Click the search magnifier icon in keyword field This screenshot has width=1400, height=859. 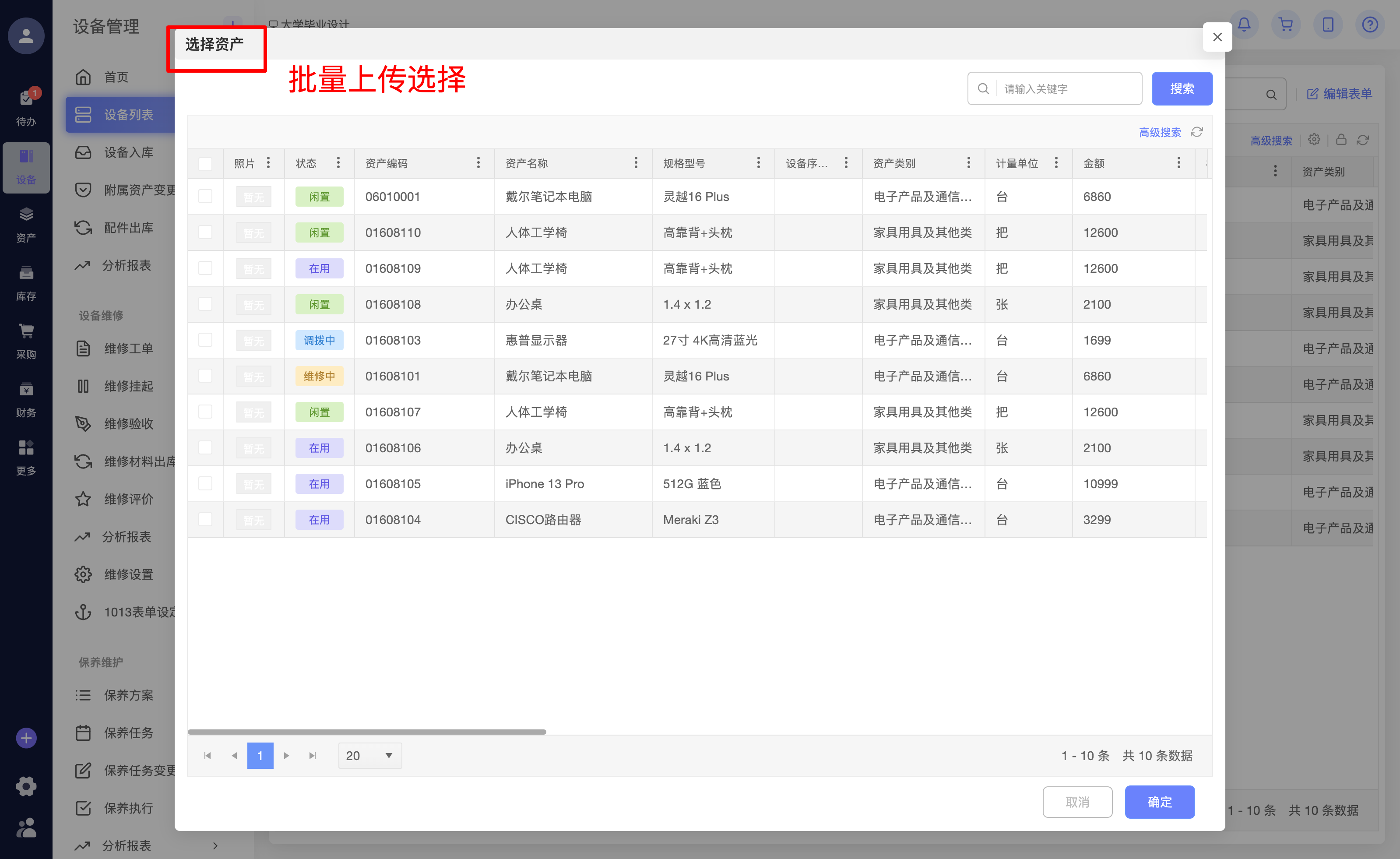click(x=983, y=88)
